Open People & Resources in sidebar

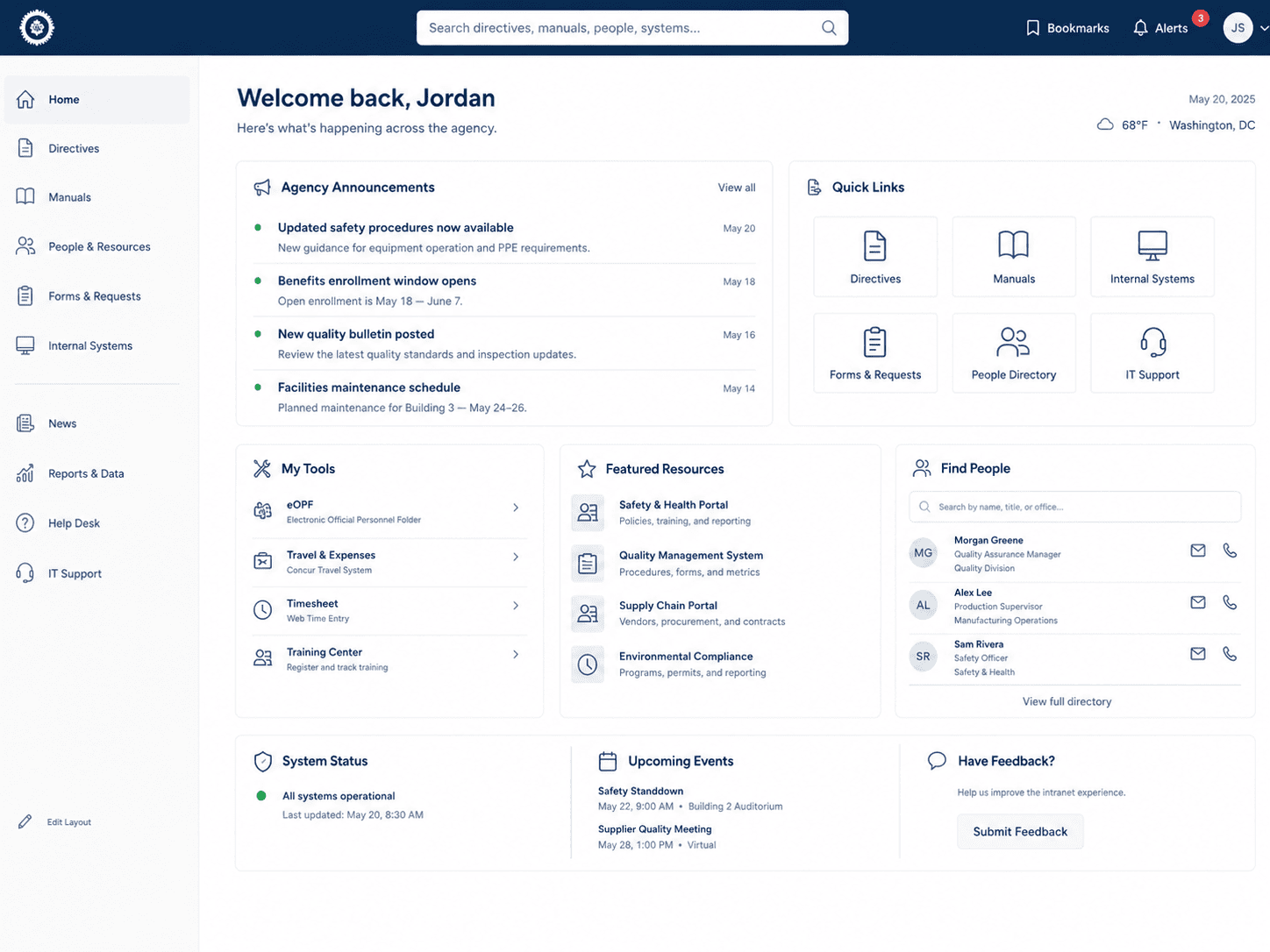tap(97, 247)
